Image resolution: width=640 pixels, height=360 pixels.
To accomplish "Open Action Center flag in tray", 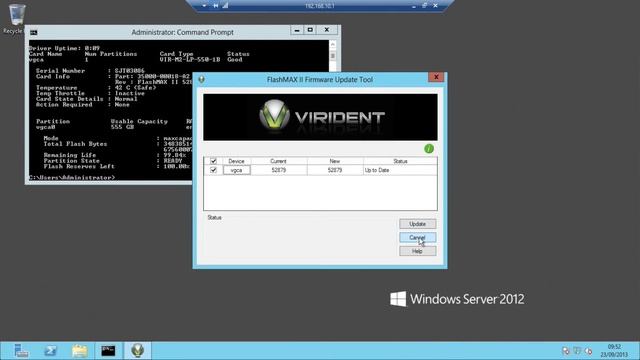I will (x=577, y=351).
